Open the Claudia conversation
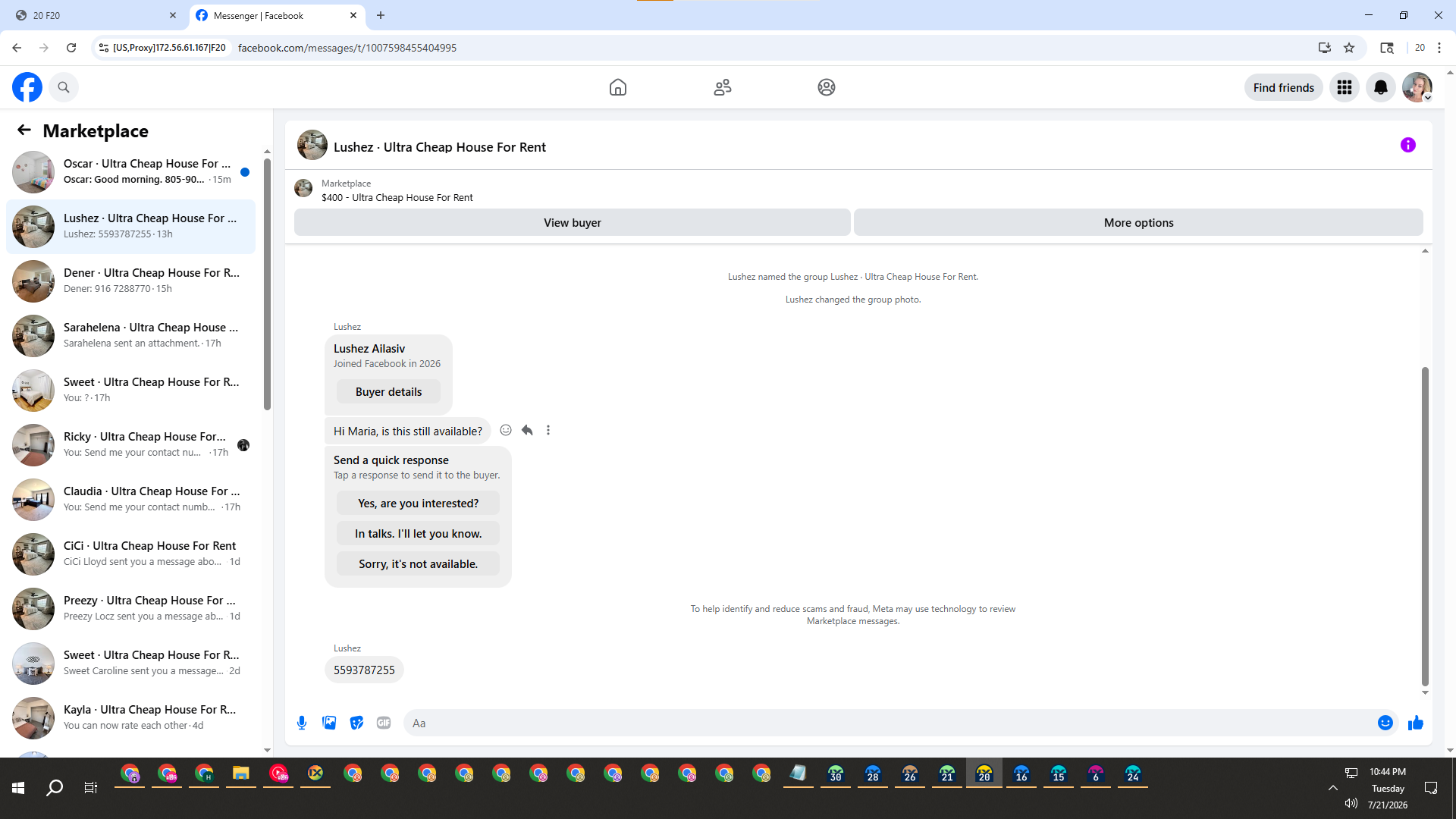This screenshot has height=819, width=1456. tap(130, 500)
